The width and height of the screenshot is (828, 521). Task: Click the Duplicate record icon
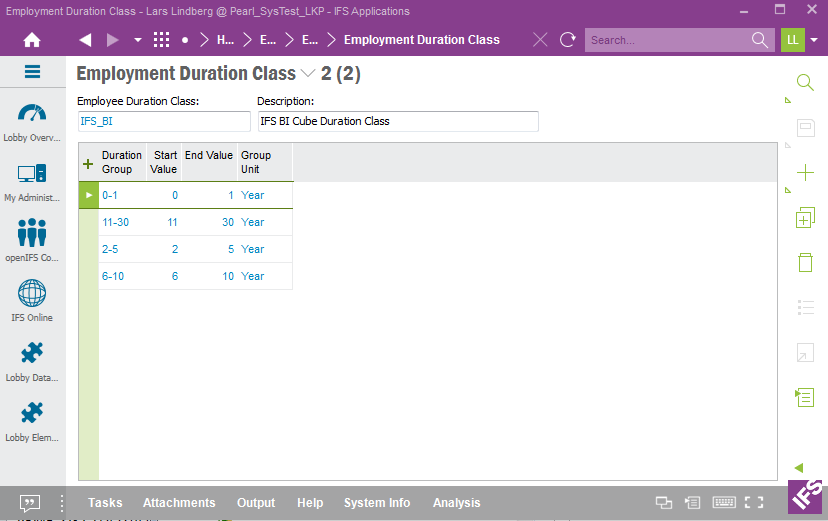(805, 218)
